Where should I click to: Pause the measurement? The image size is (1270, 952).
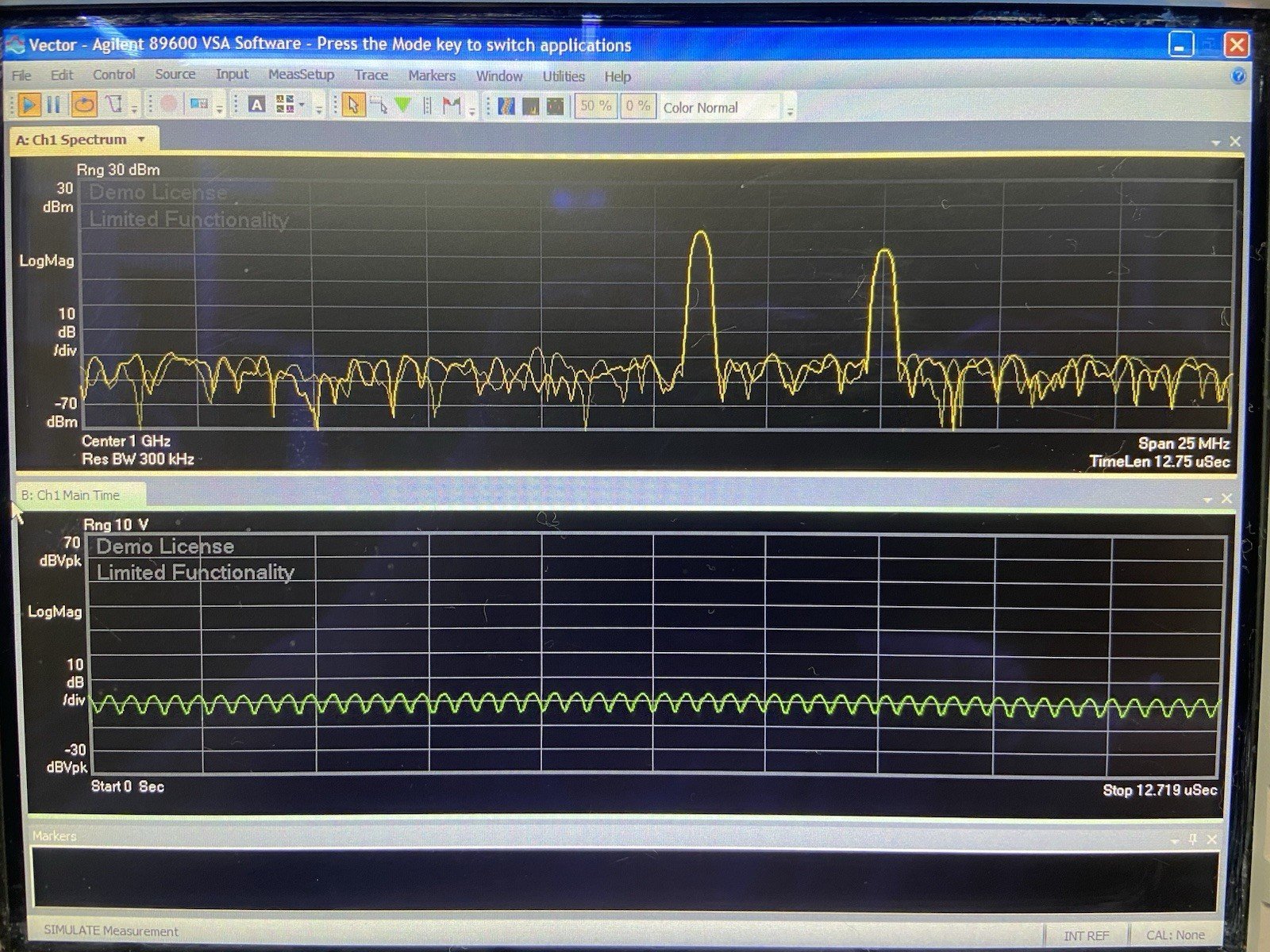54,105
